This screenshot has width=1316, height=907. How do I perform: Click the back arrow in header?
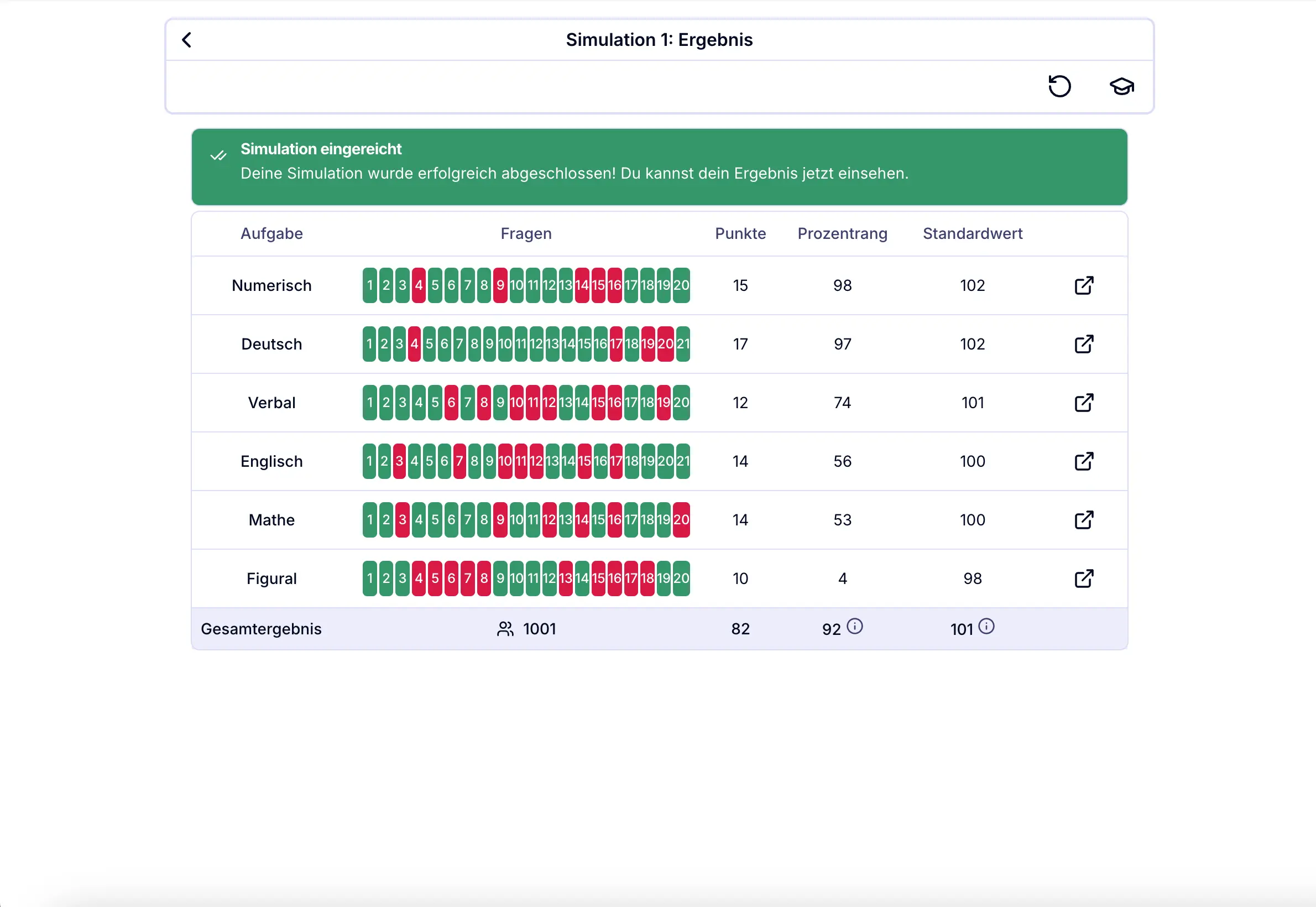(186, 40)
